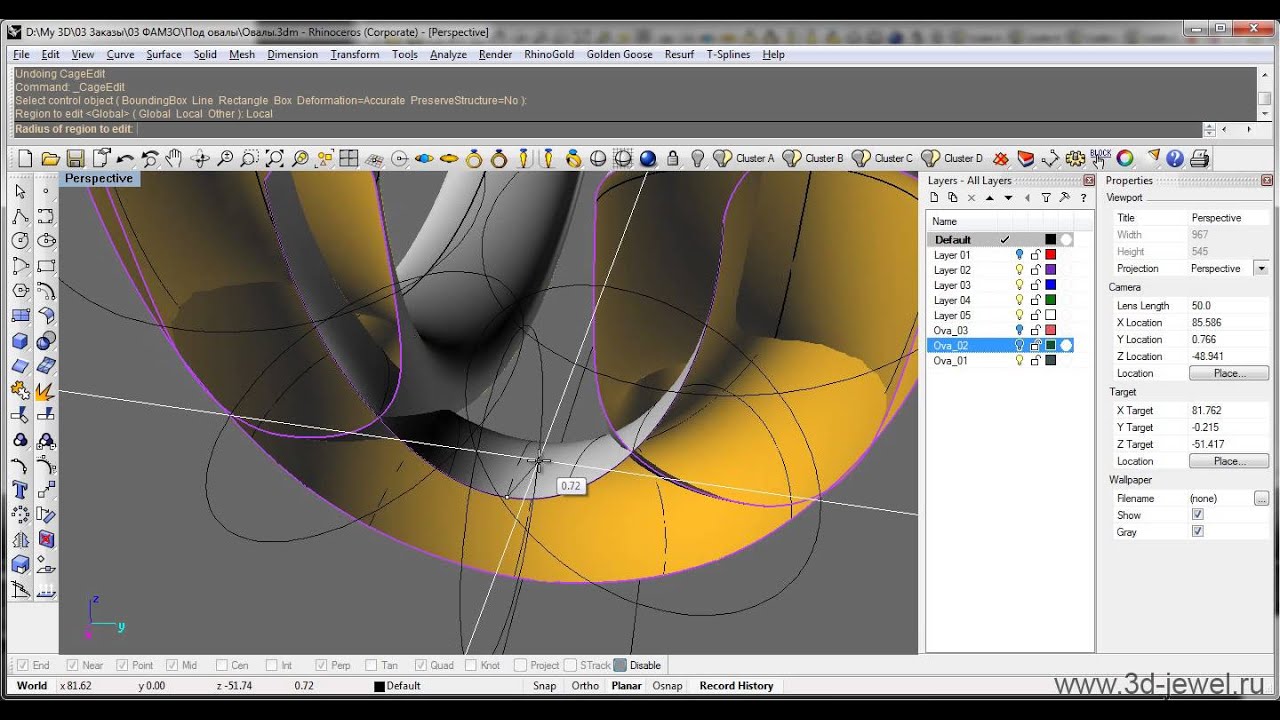1280x720 pixels.
Task: Enable the Tan osnap checkbox
Action: (371, 665)
